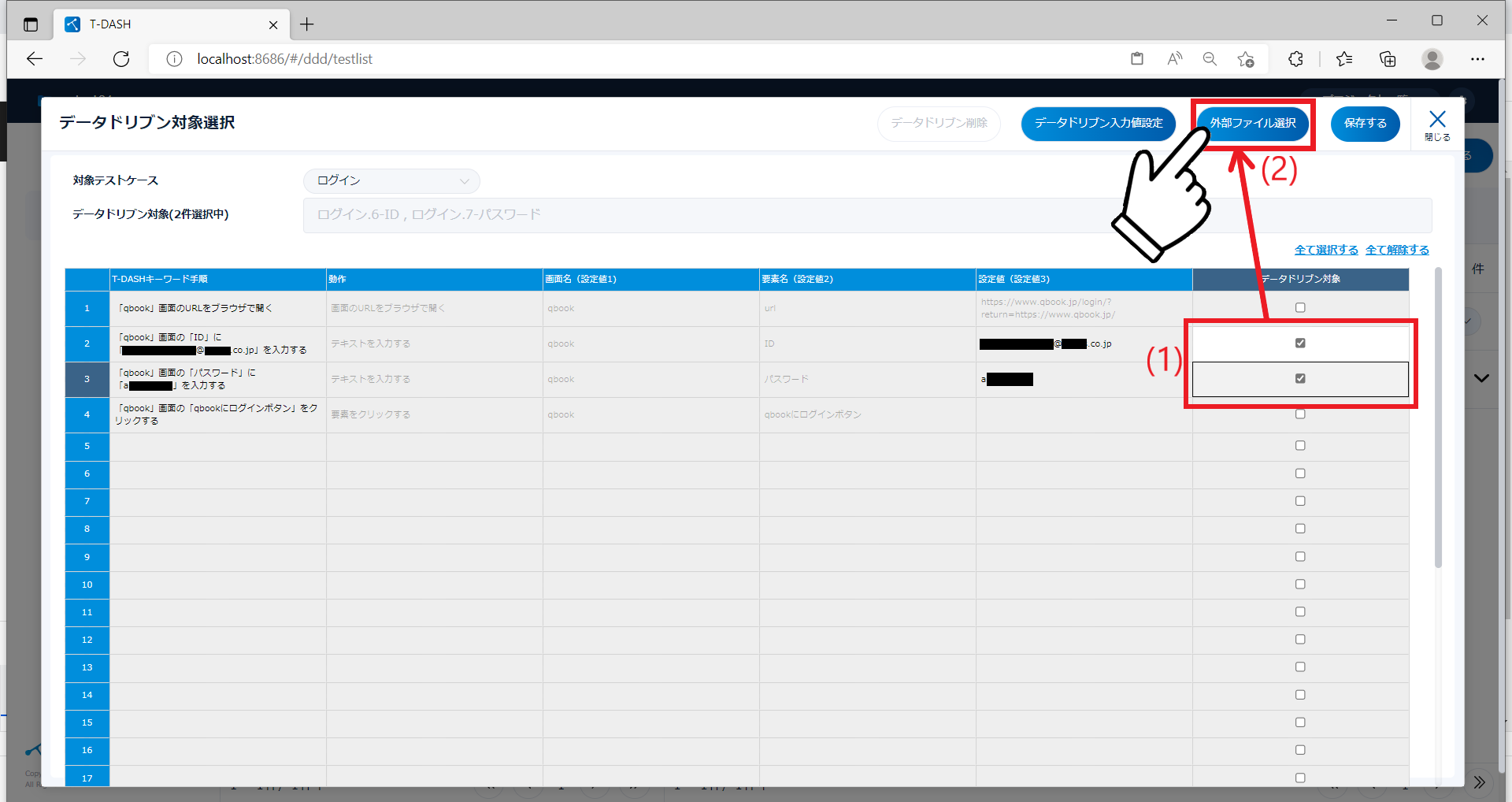
Task: Open browser settings three-dot menu
Action: click(x=1477, y=59)
